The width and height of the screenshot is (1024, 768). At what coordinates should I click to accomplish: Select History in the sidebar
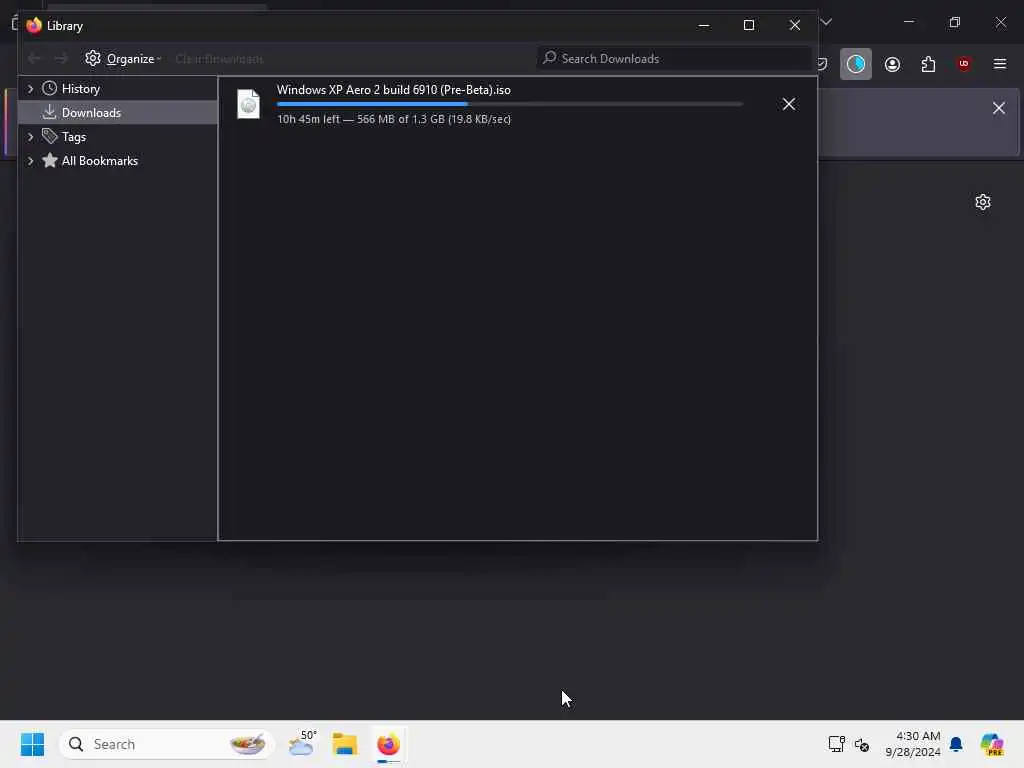(80, 89)
